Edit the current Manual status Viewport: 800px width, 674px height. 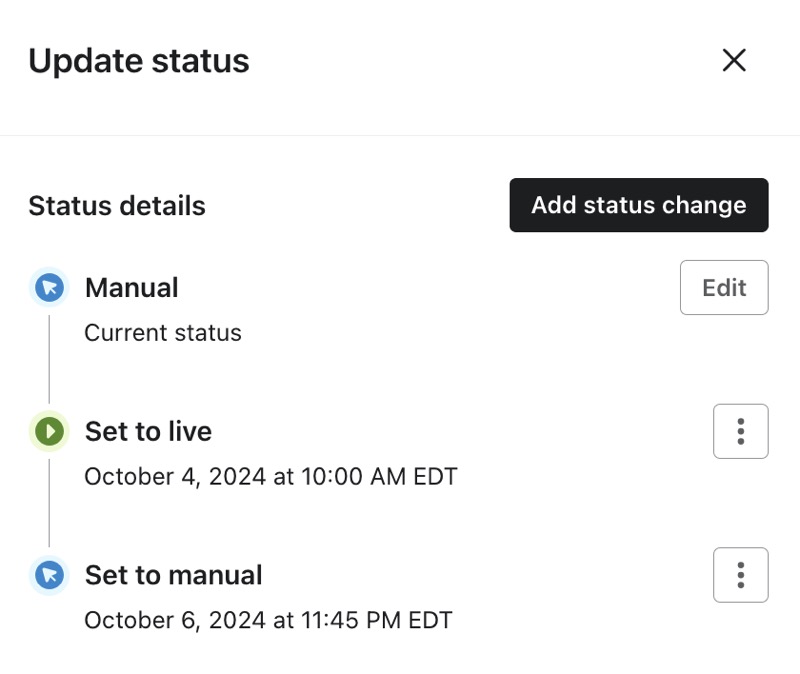(724, 288)
